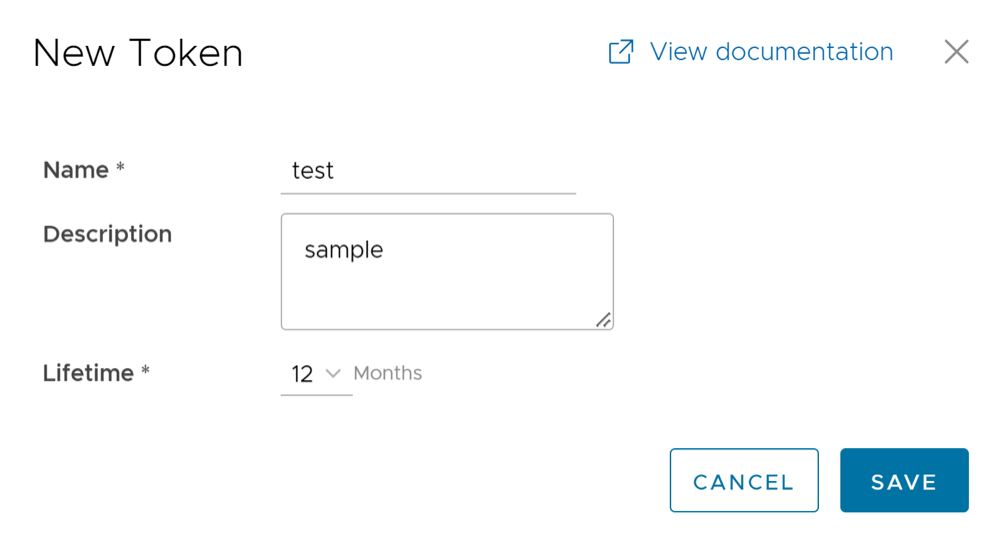Click the Months unit text
This screenshot has width=999, height=534.
pos(388,373)
